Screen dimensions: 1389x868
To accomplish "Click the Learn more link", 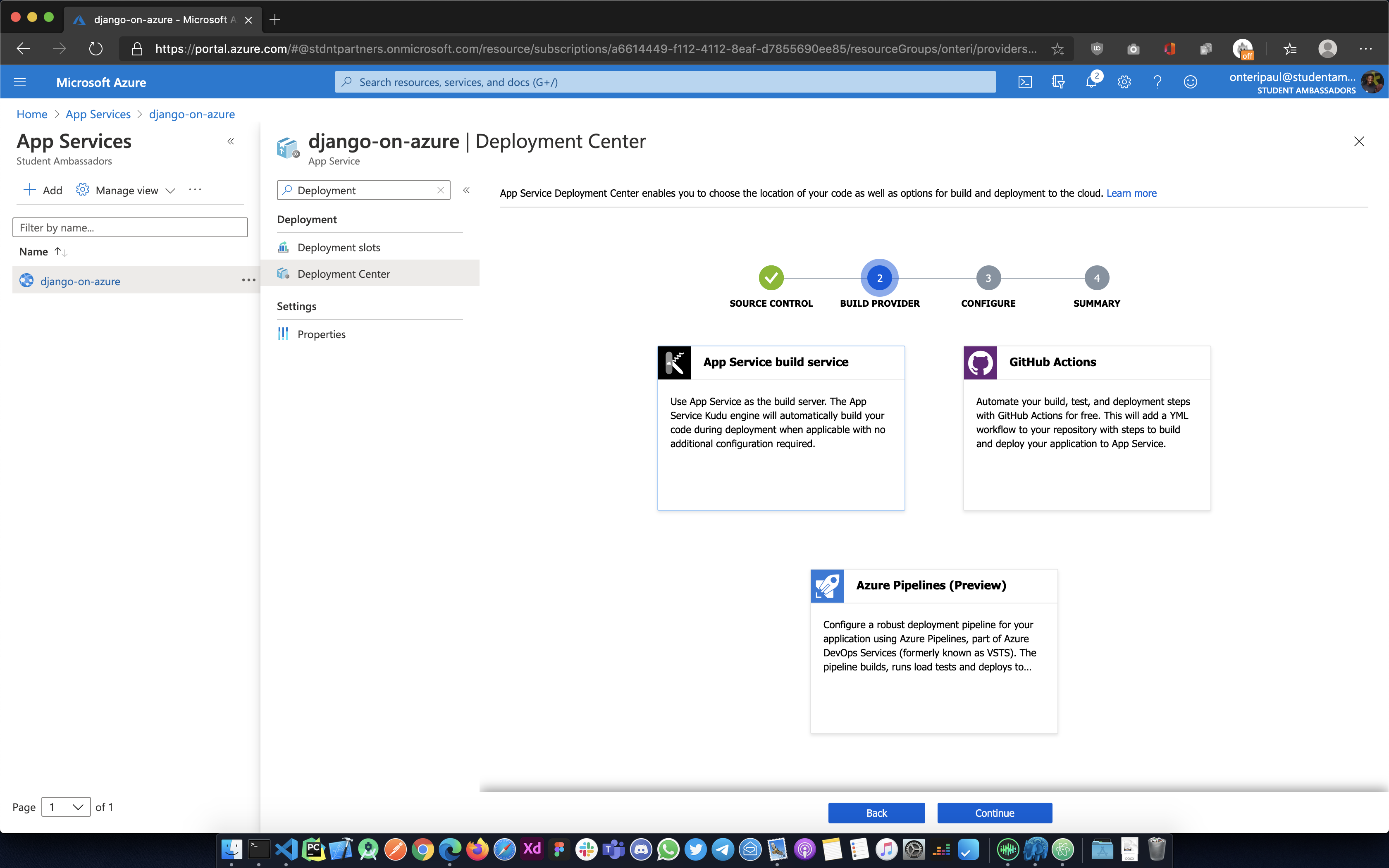I will pos(1131,193).
